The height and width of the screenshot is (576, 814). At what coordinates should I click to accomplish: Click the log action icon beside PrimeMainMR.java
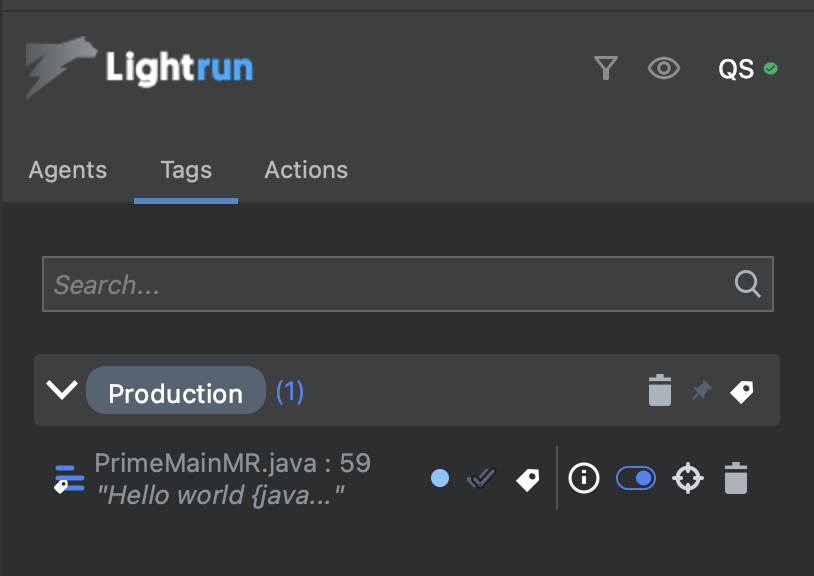(x=68, y=480)
